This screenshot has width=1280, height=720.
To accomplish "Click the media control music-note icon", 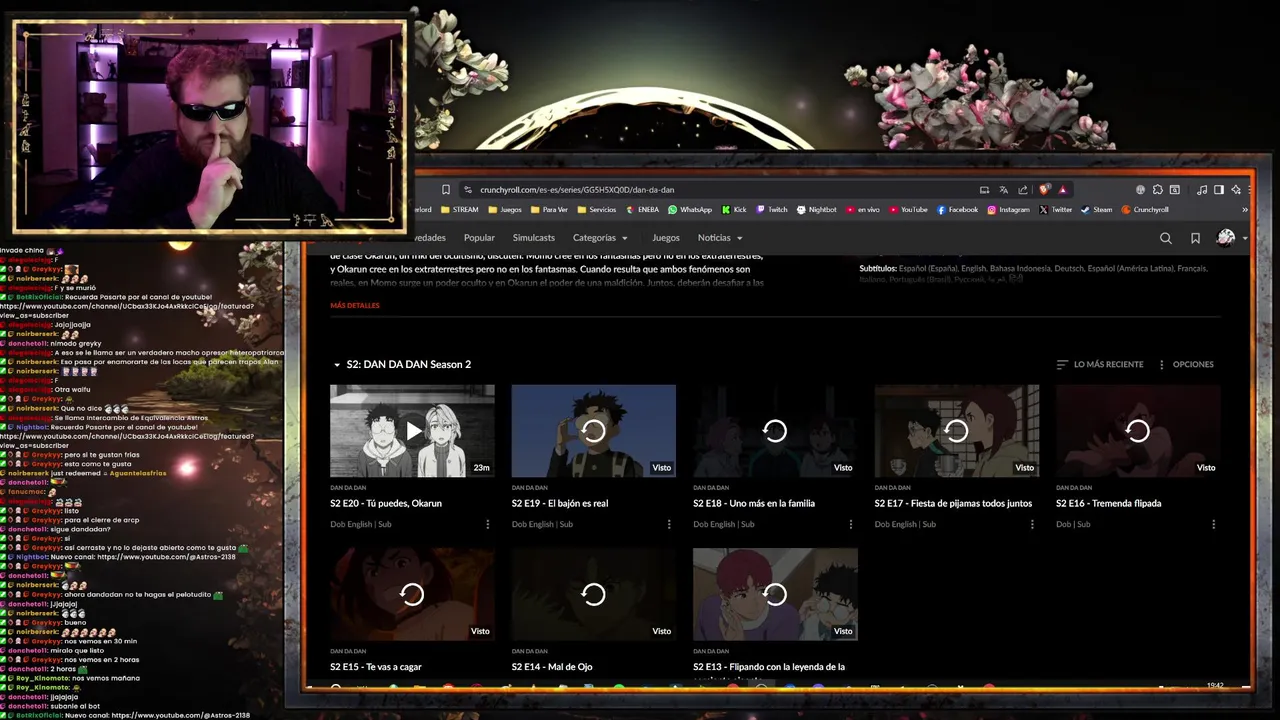I will click(x=1201, y=190).
